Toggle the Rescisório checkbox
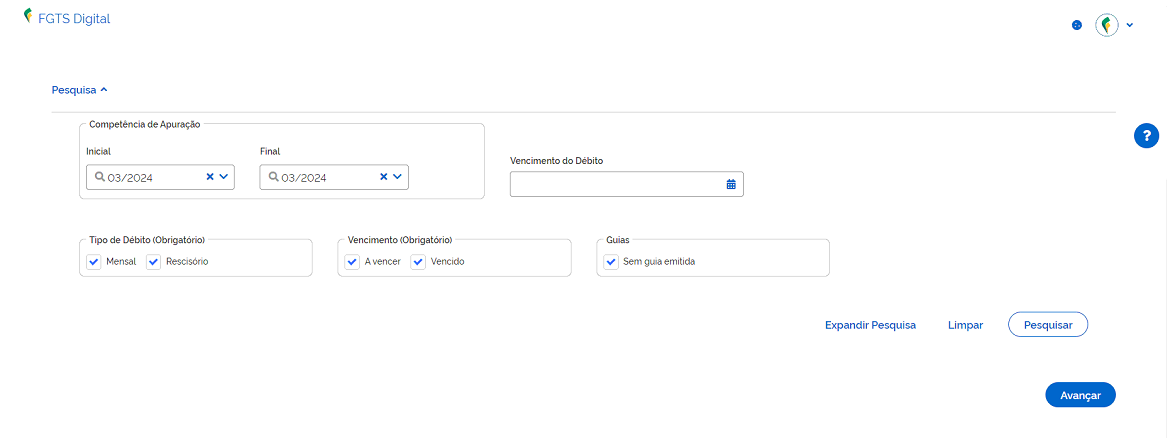Viewport: 1167px width, 438px height. (x=153, y=262)
